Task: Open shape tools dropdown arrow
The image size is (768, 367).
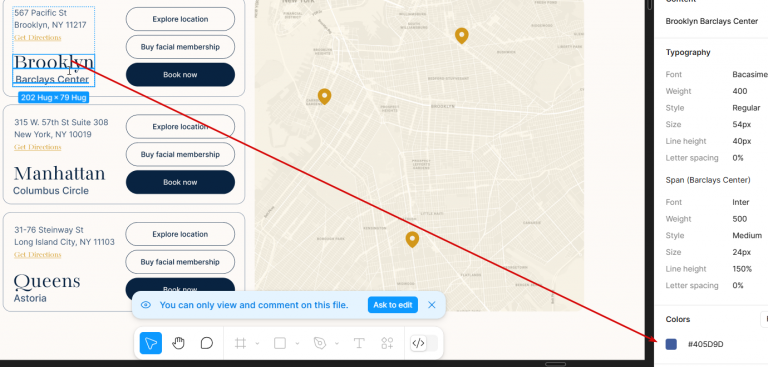Action: click(297, 343)
